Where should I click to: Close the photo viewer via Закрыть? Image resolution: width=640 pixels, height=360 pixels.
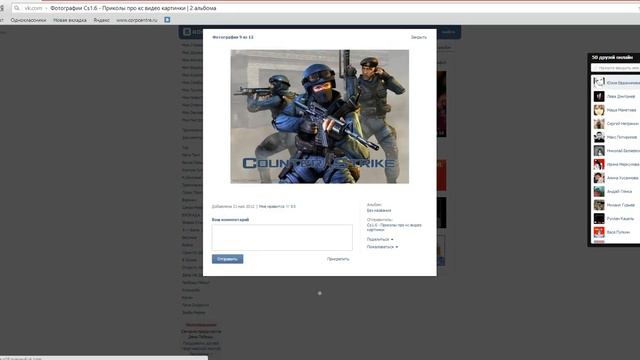(x=419, y=37)
